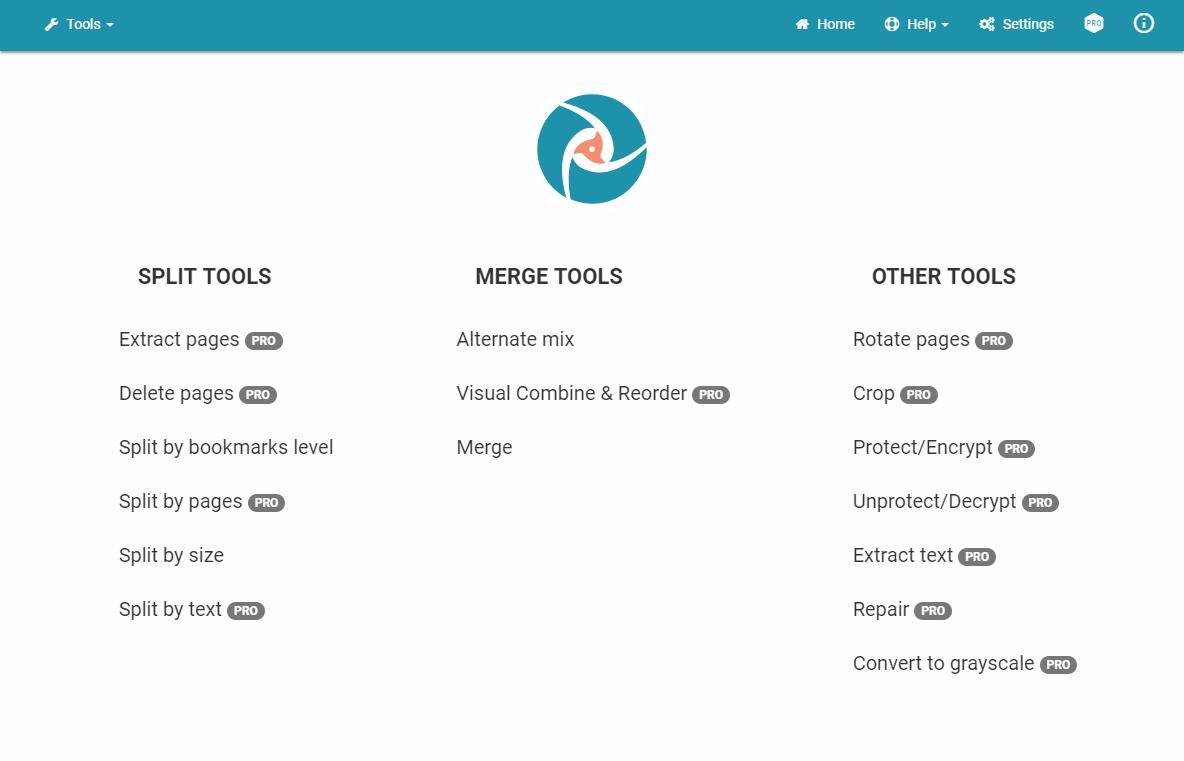Click the PRO badge next to Extract text

click(976, 556)
